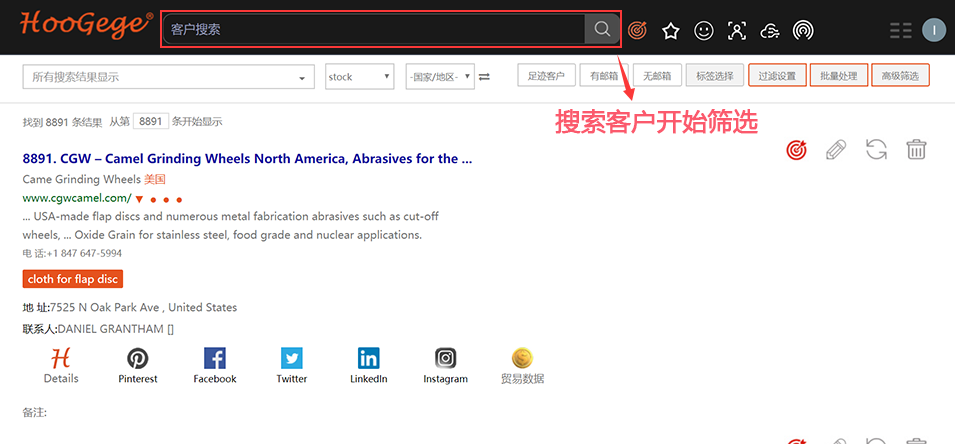Open 高级筛选 advanced filter
The height and width of the screenshot is (444, 955).
(900, 76)
